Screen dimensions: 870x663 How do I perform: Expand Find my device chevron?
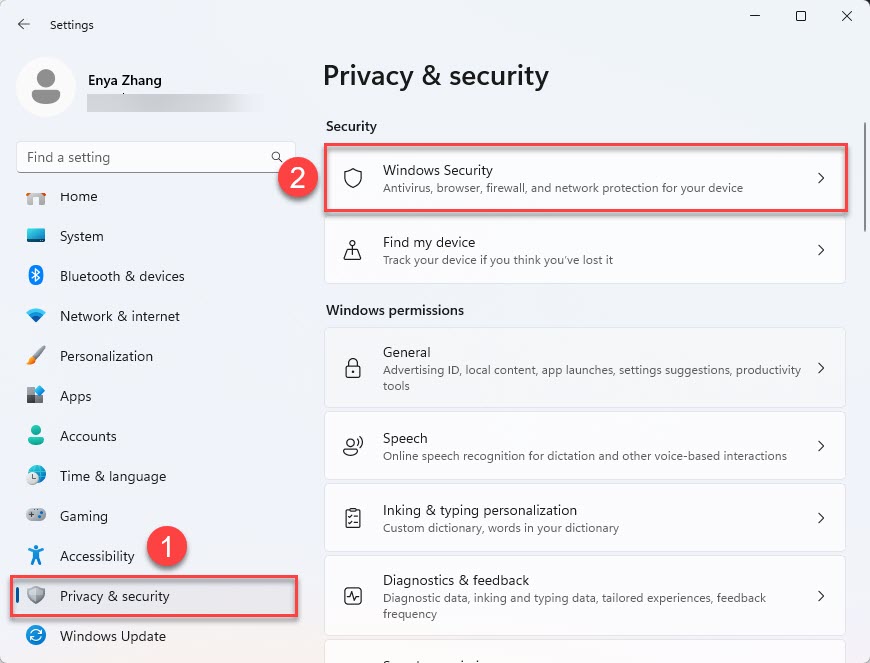(821, 250)
